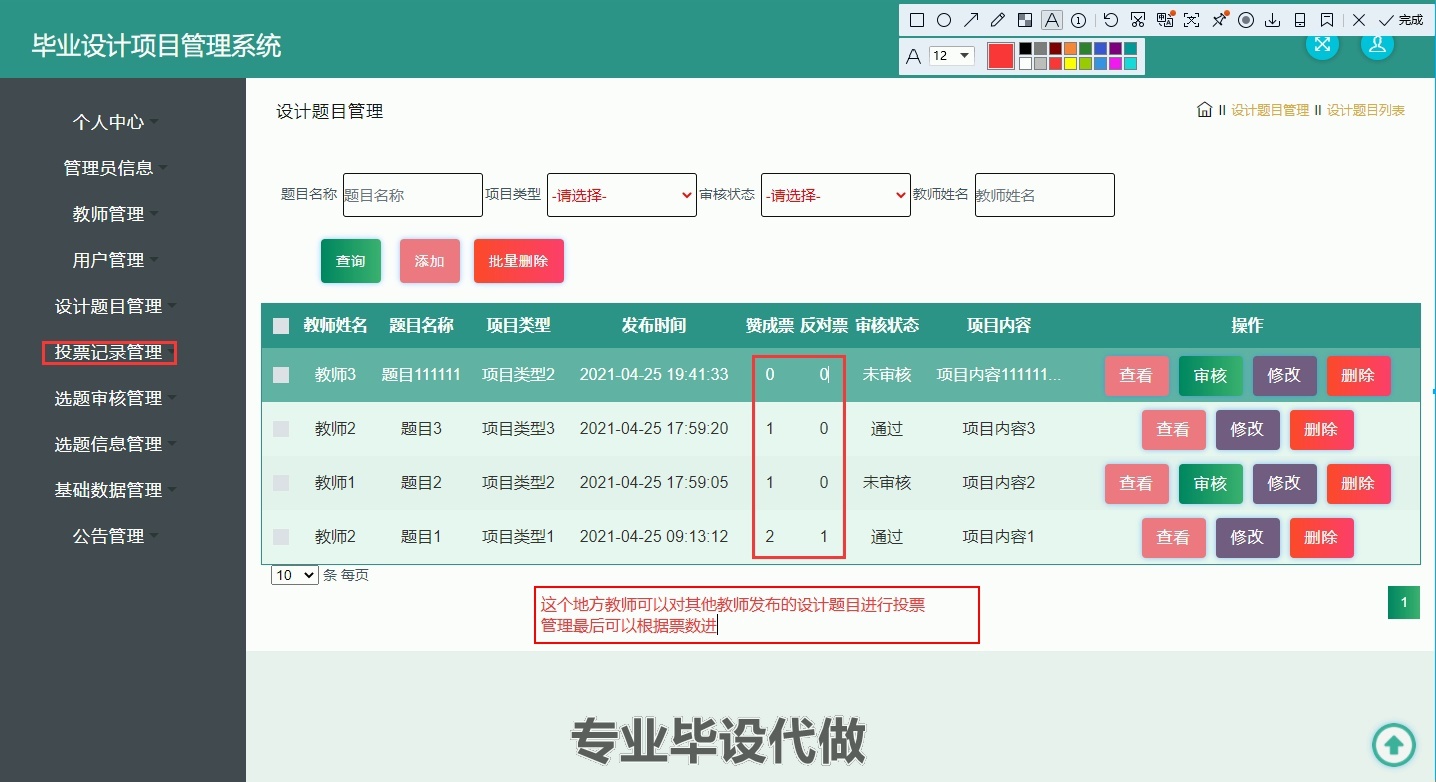This screenshot has height=782, width=1436.
Task: Click the 批量删除 batch delete button
Action: point(518,261)
